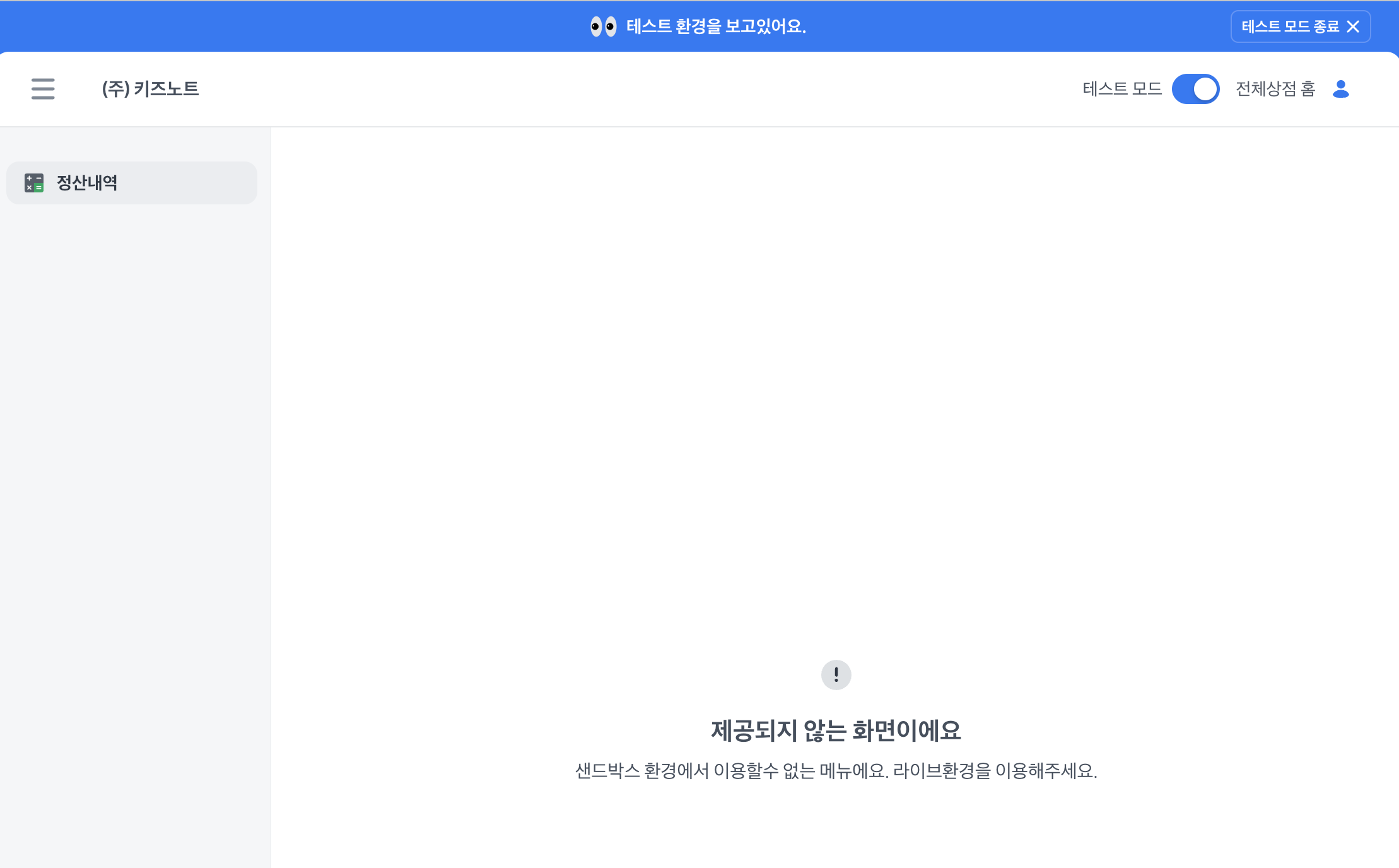
Task: Open the hamburger navigation menu
Action: [x=43, y=89]
